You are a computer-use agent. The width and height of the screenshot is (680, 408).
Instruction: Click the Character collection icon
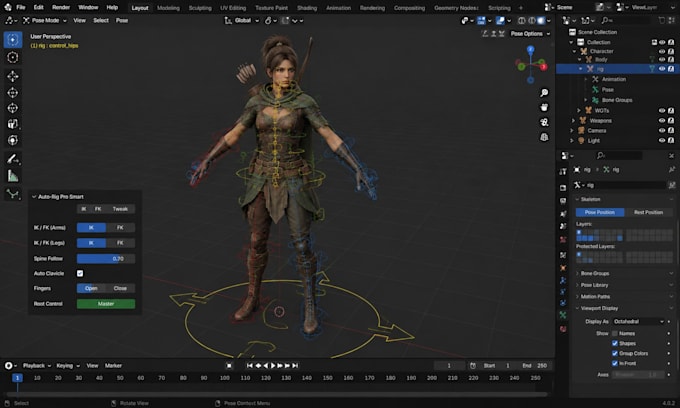coord(584,51)
